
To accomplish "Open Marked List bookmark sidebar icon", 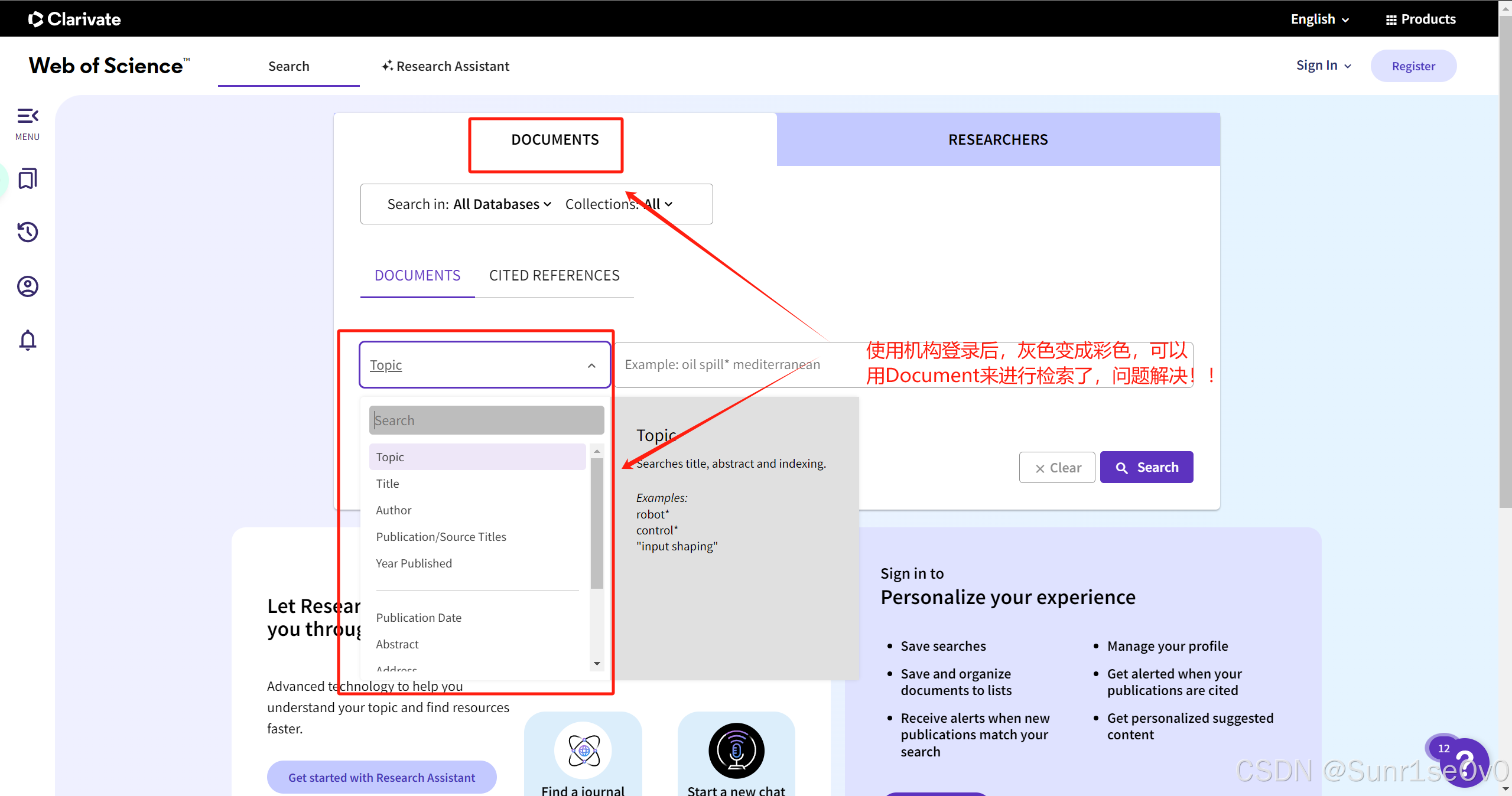I will [27, 178].
